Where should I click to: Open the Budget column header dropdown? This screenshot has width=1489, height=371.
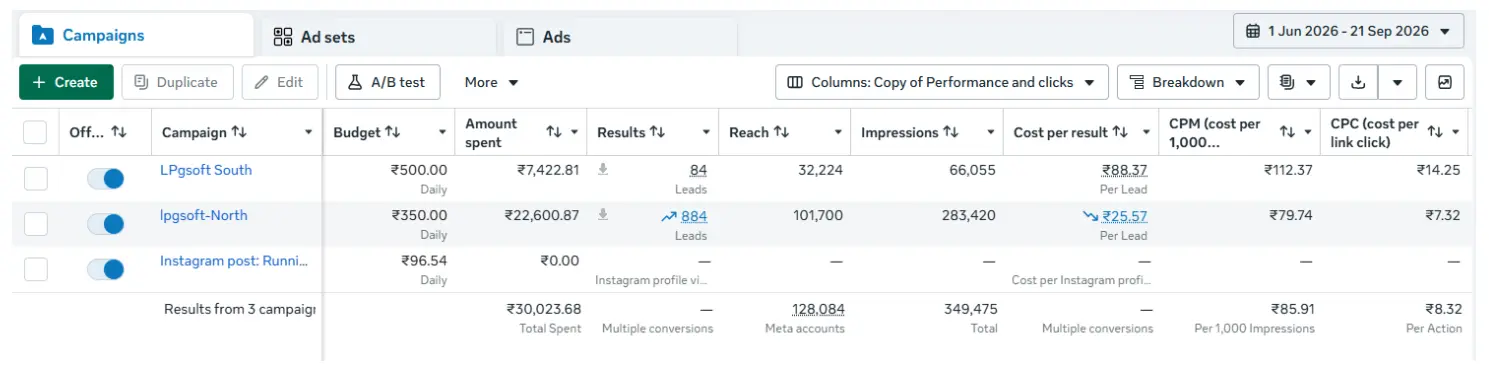pos(442,132)
